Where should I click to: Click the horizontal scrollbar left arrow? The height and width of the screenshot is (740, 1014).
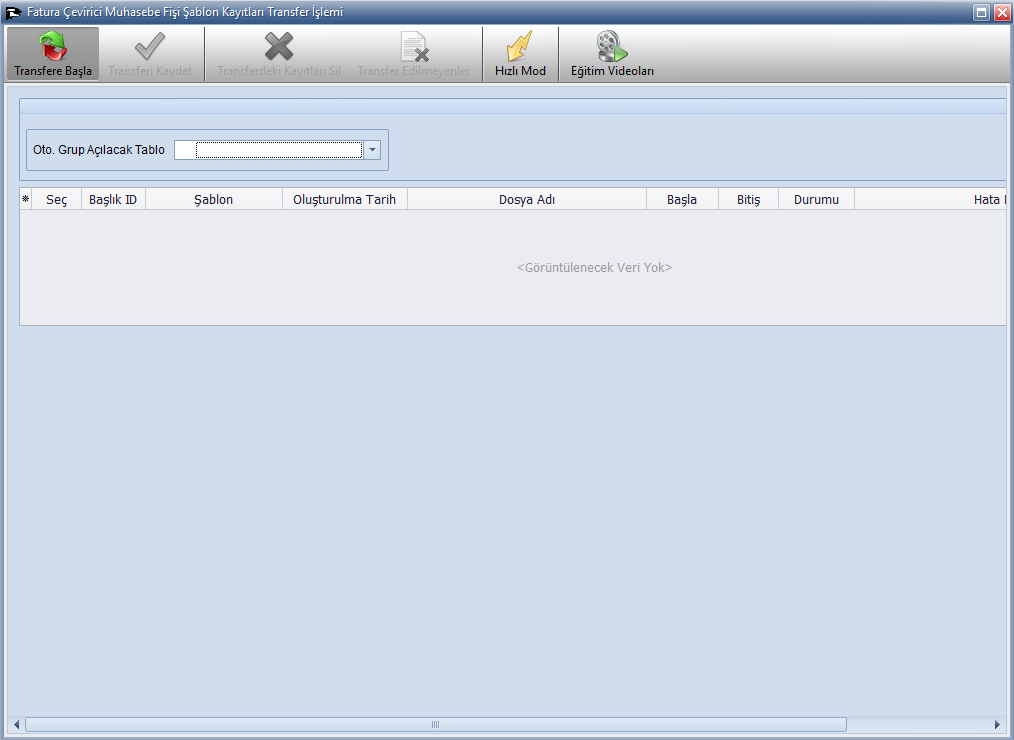click(x=16, y=724)
